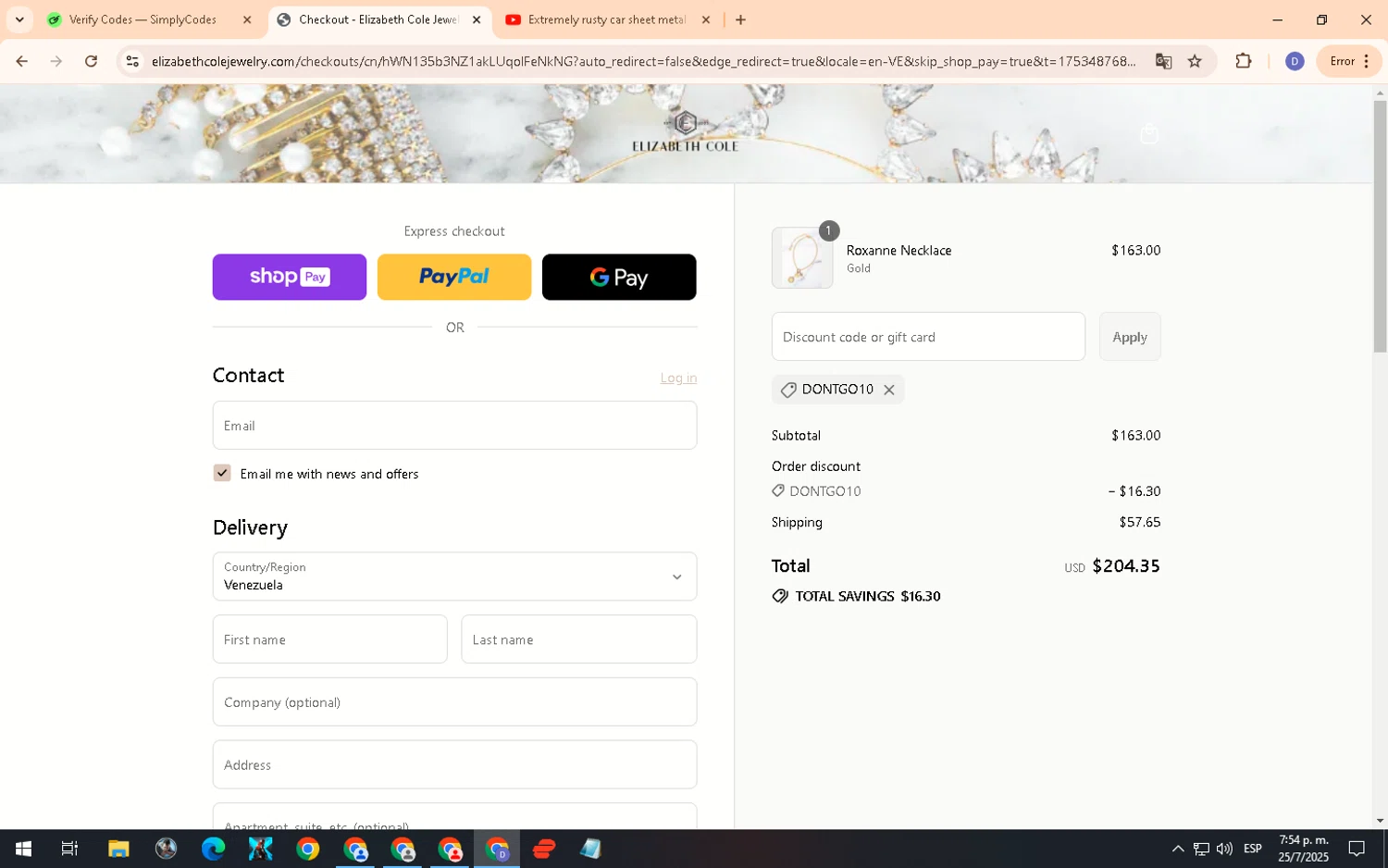Open a new browser tab
The image size is (1388, 868).
(x=740, y=19)
